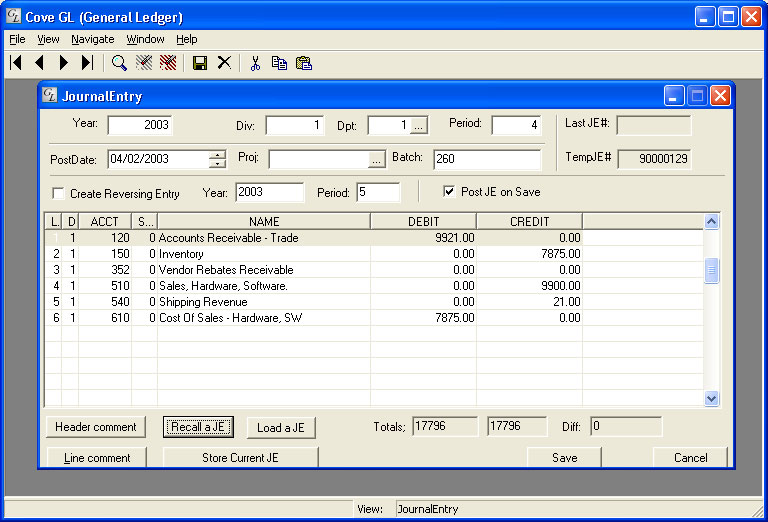Copy with the toolbar copy icon

(279, 63)
